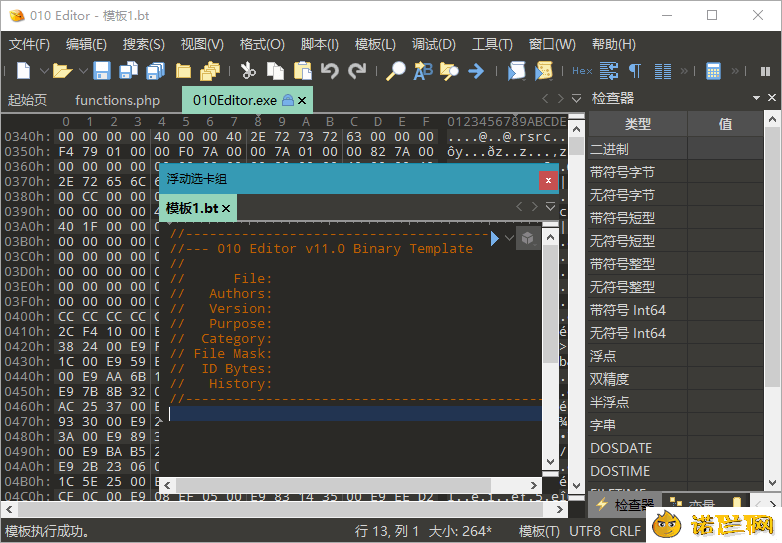The height and width of the screenshot is (543, 782).
Task: Click the 值 column header
Action: tap(726, 124)
